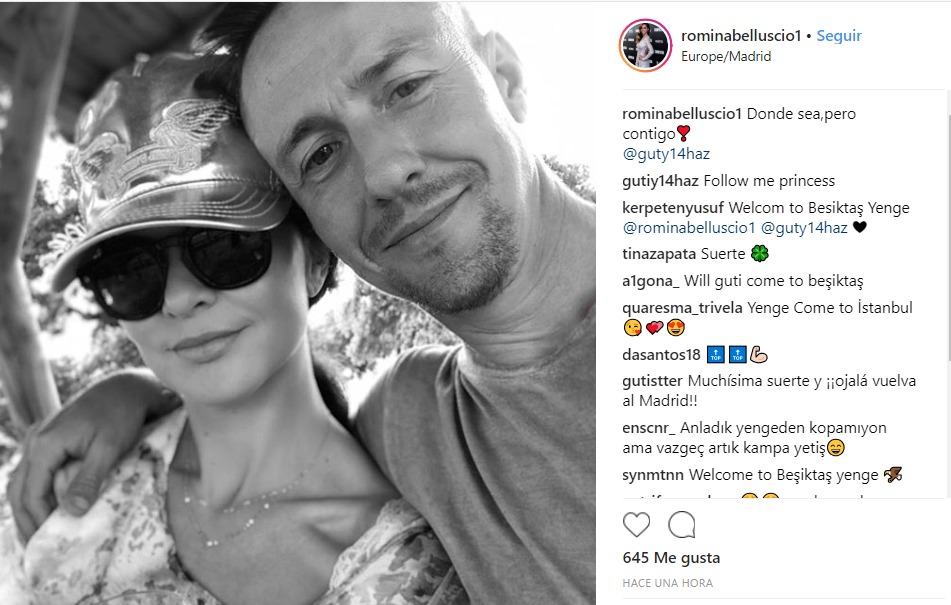951x605 pixels.
Task: Open rominabelluscio1 profile picture avatar
Action: [645, 45]
